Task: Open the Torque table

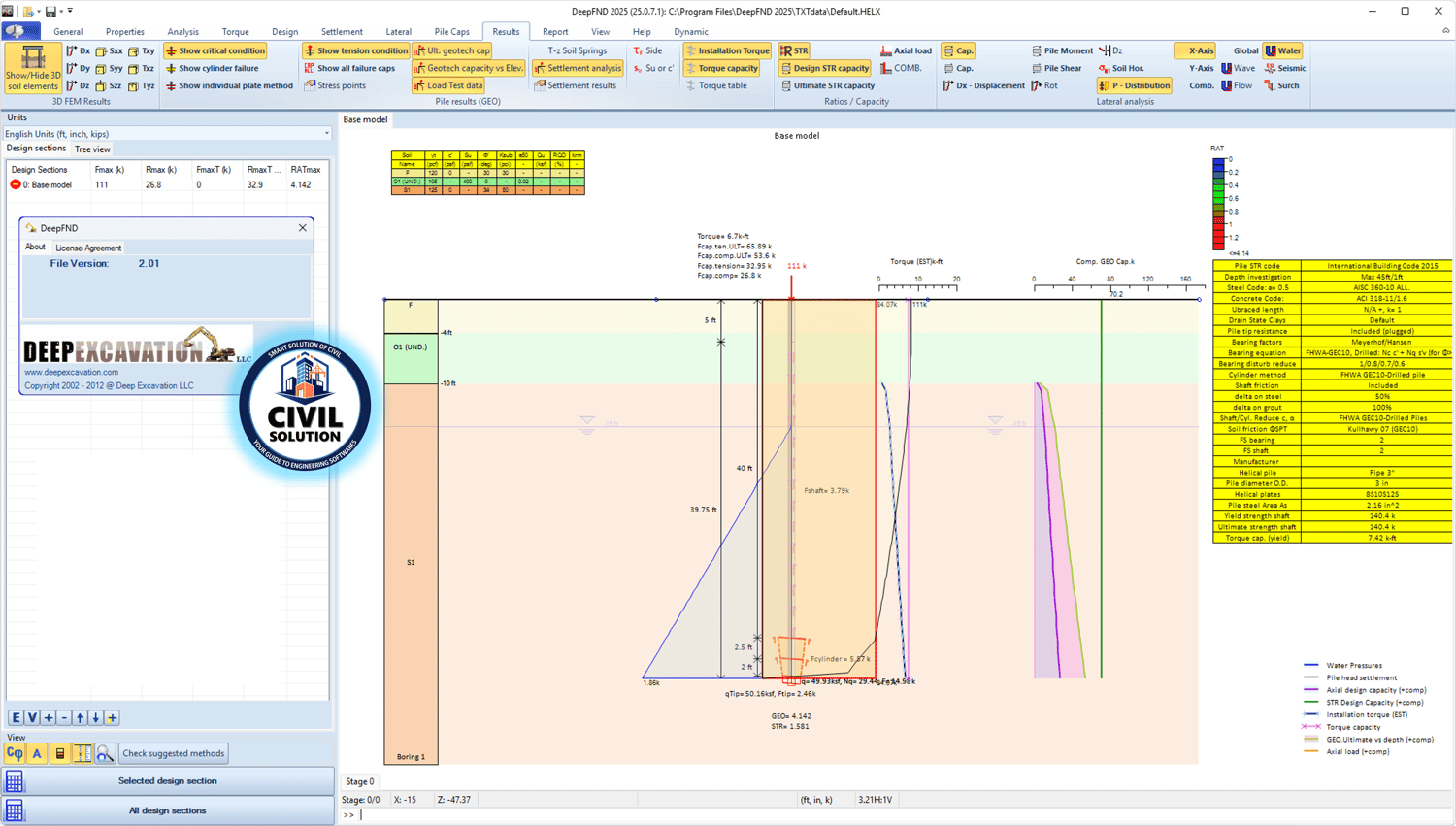Action: pyautogui.click(x=716, y=85)
